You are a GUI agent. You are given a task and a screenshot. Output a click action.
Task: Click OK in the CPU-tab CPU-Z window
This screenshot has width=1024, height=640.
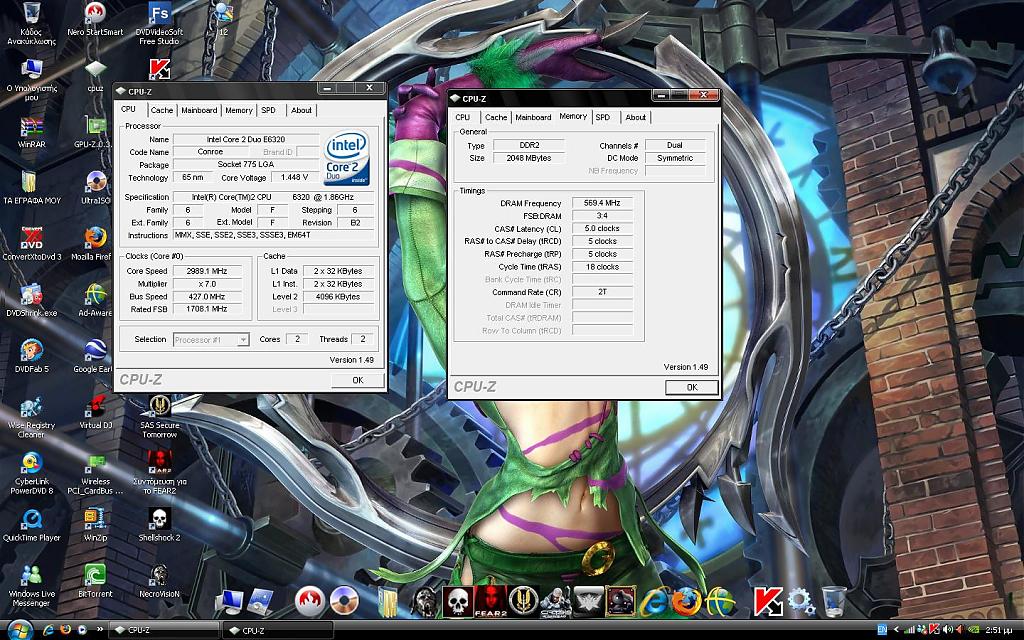click(358, 380)
